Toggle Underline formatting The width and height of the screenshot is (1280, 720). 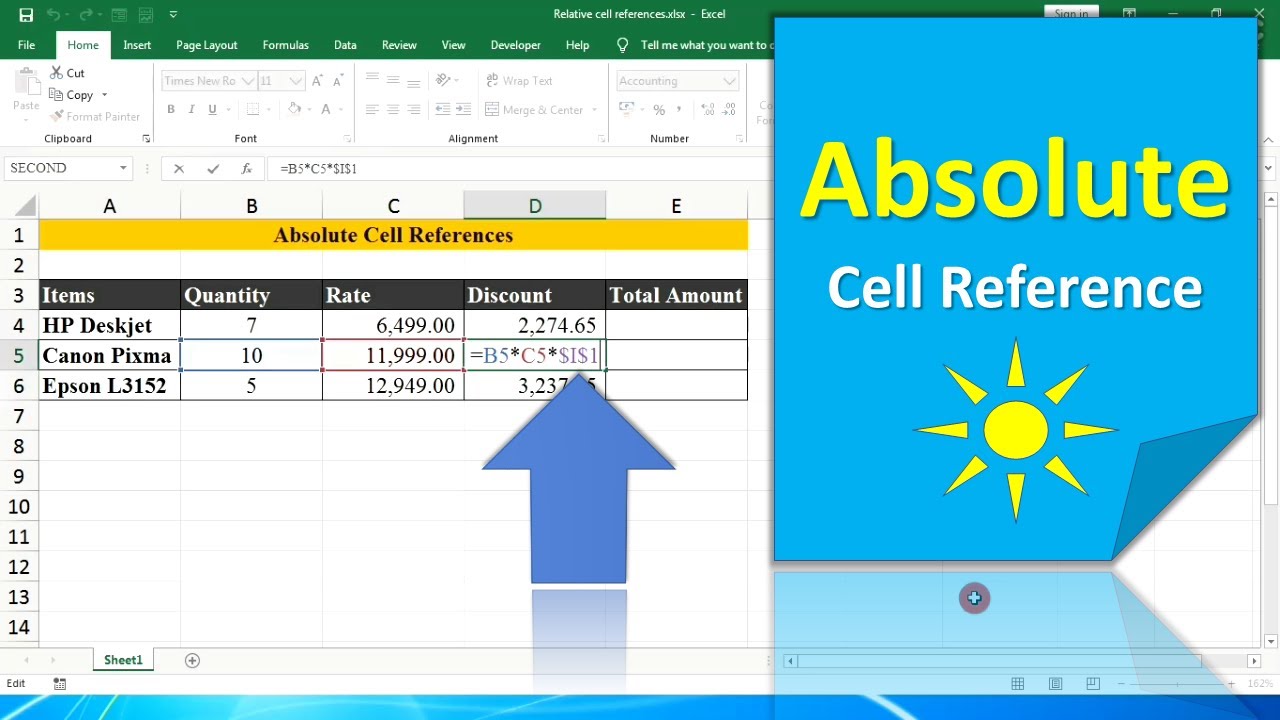click(213, 110)
